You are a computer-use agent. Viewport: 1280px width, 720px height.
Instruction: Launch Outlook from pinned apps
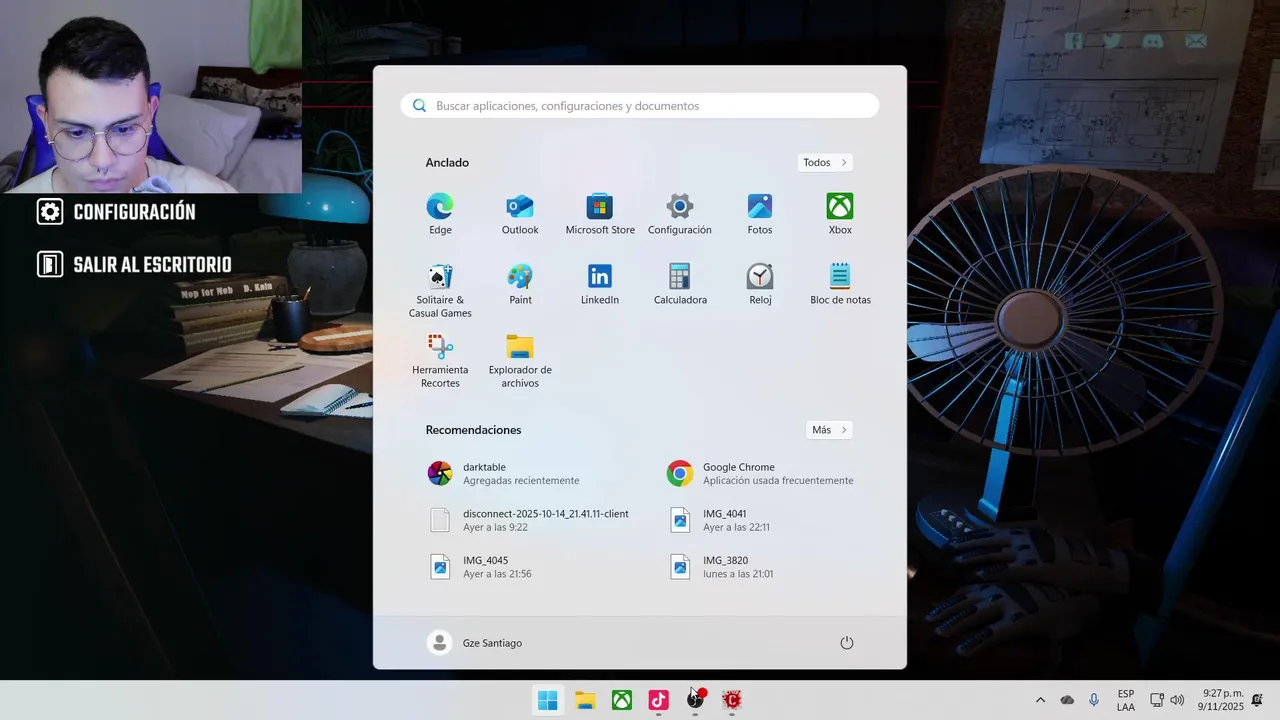point(520,214)
